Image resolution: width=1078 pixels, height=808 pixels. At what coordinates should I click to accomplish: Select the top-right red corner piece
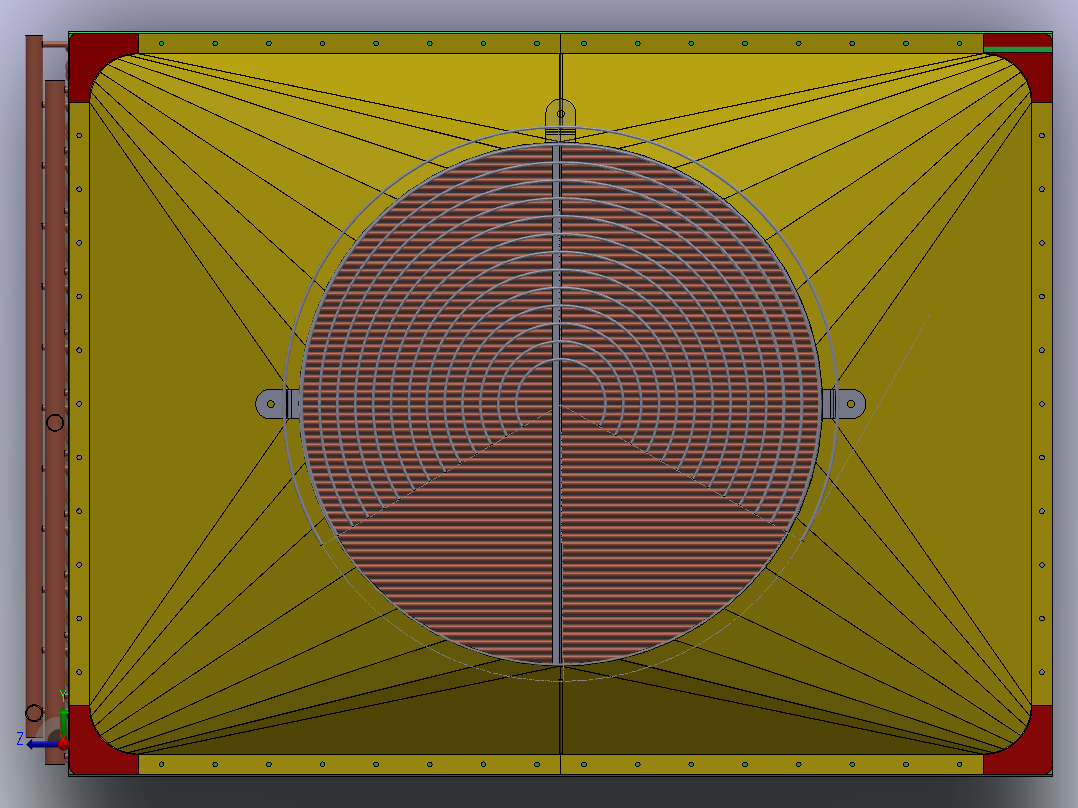(1031, 62)
